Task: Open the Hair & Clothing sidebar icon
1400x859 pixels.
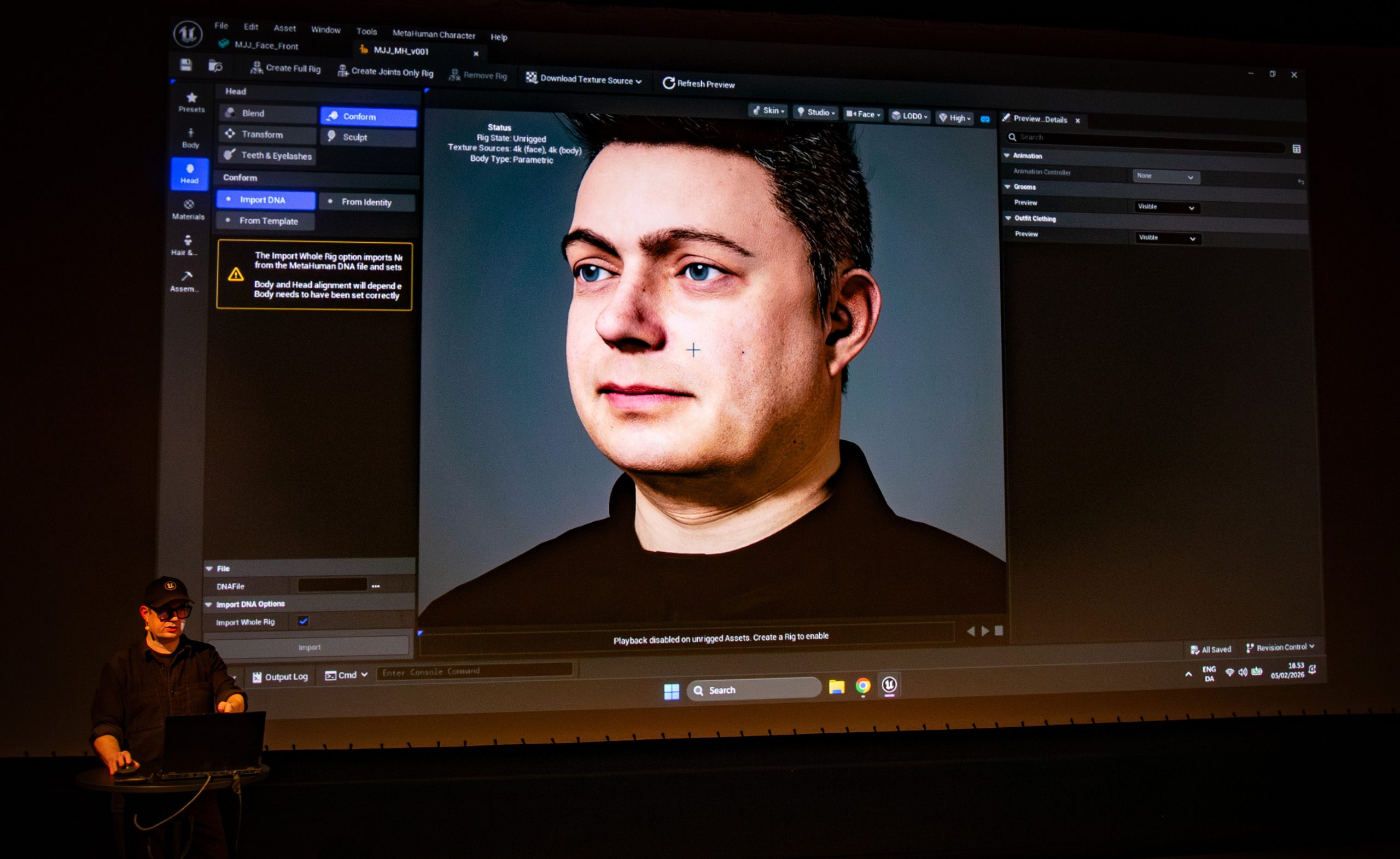Action: pyautogui.click(x=187, y=244)
